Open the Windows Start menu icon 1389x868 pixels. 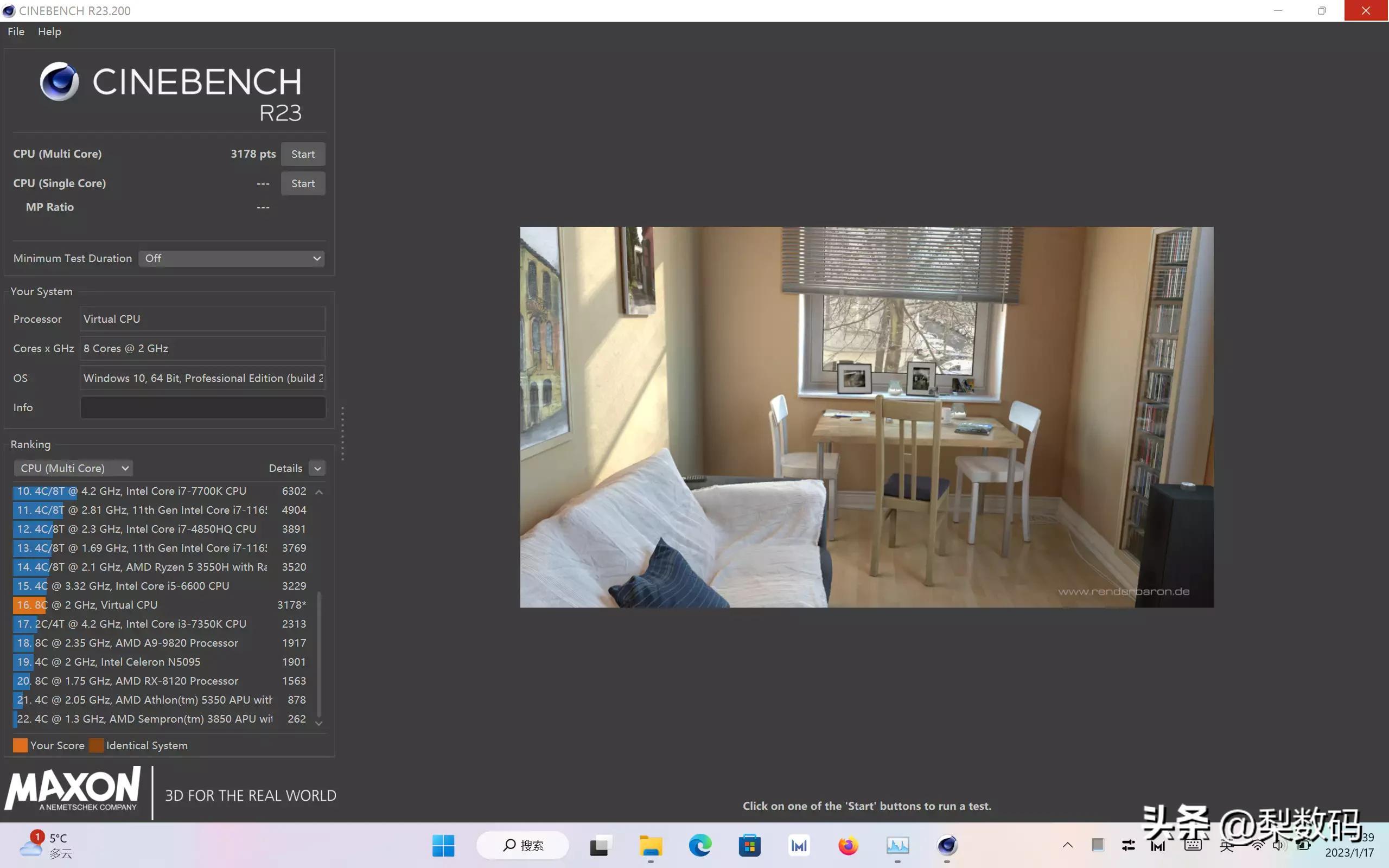pos(443,845)
